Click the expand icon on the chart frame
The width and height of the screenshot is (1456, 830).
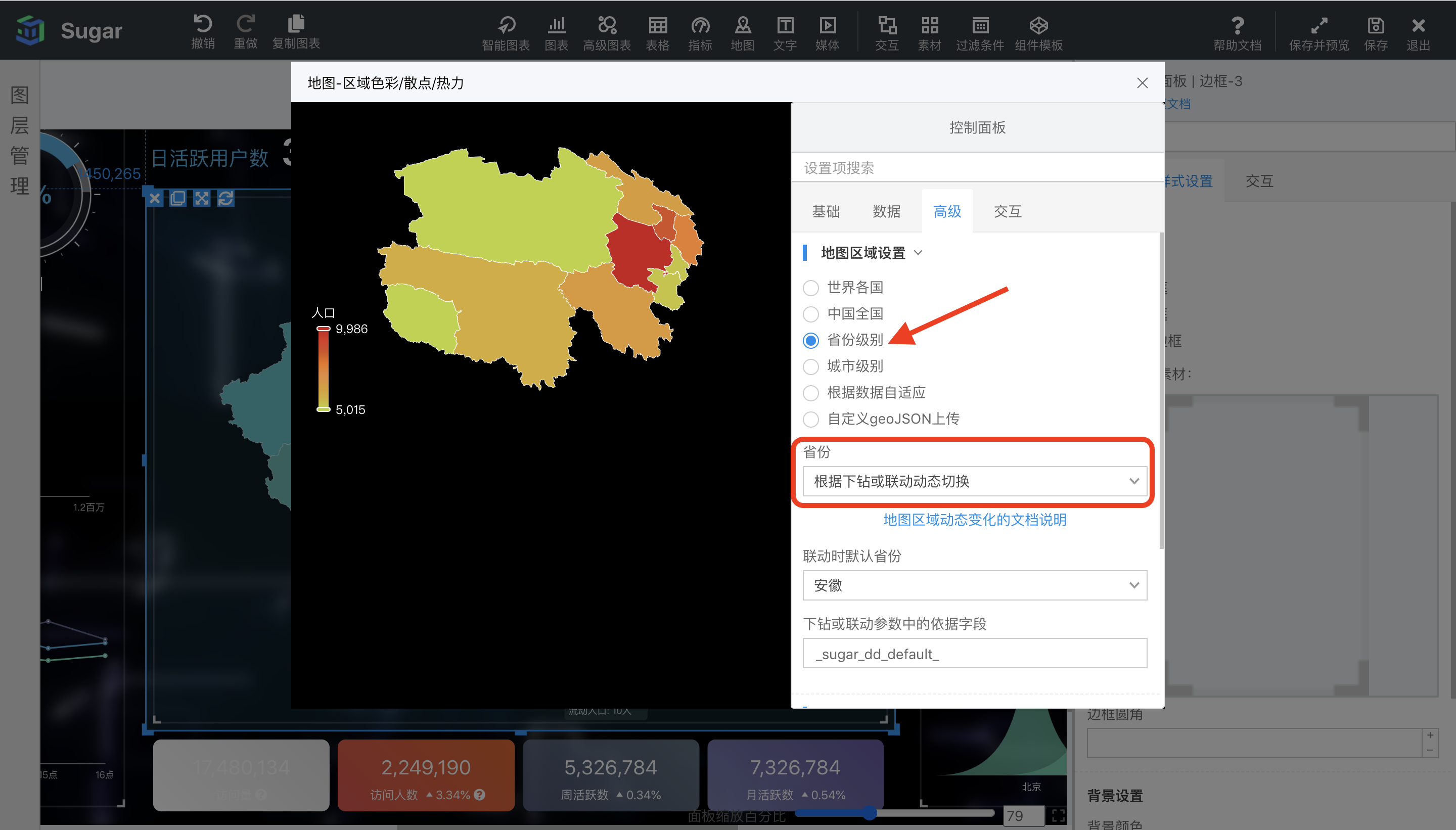[x=202, y=198]
